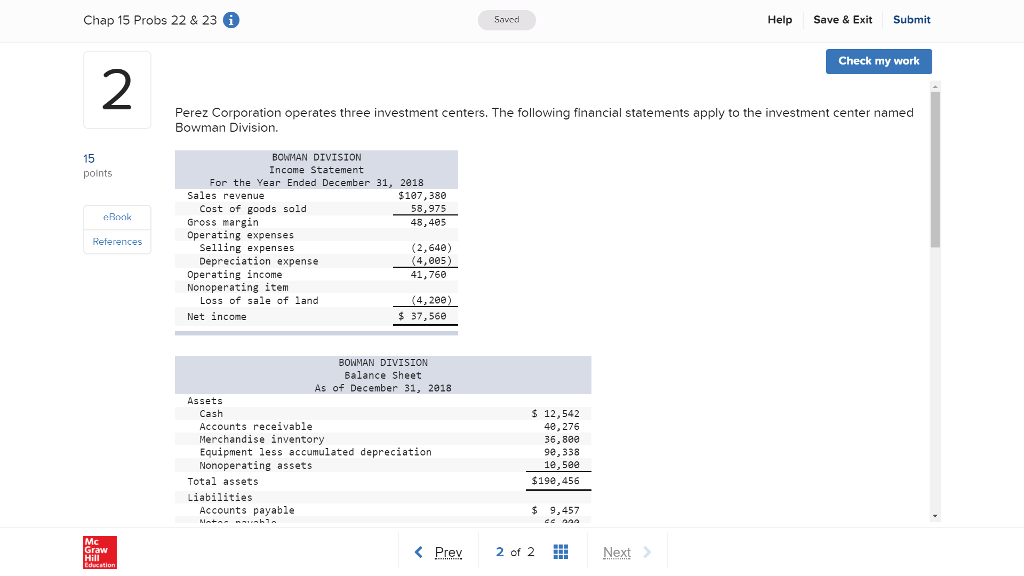Screen dimensions: 1024x576
Task: Click the "2 of 2" page indicator
Action: pos(515,552)
